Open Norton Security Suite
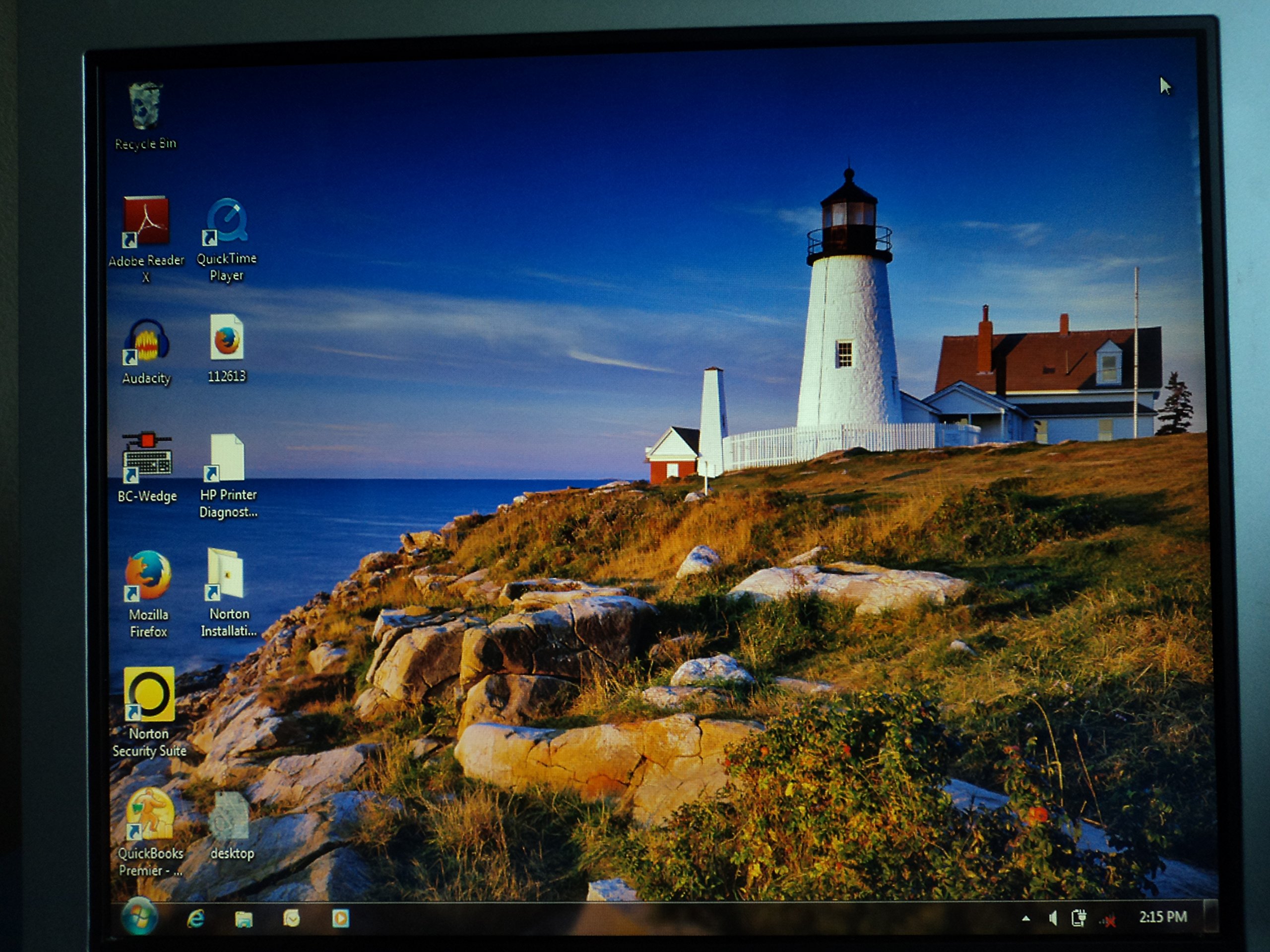This screenshot has width=1270, height=952. coord(150,694)
